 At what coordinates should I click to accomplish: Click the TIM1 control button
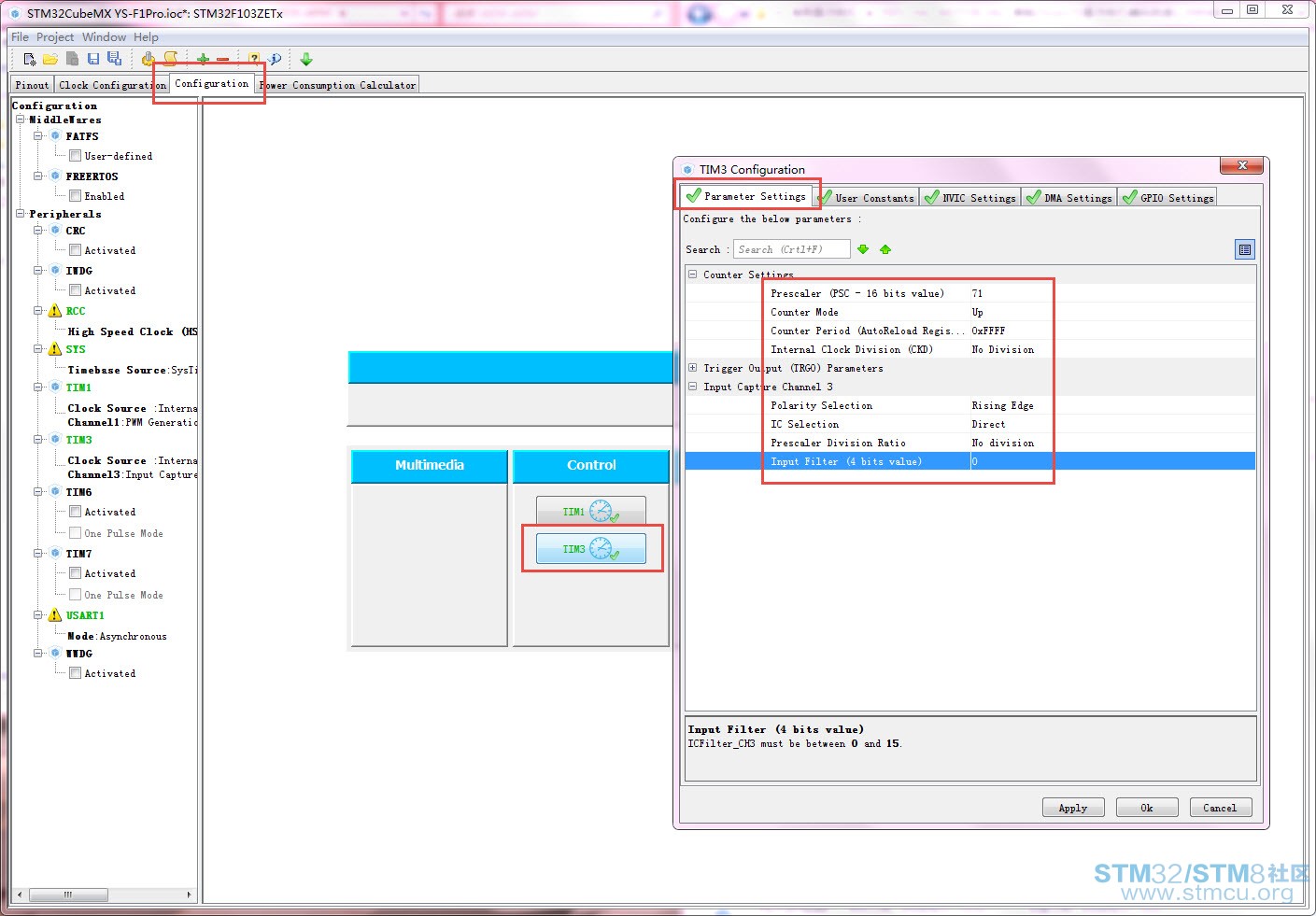(591, 511)
